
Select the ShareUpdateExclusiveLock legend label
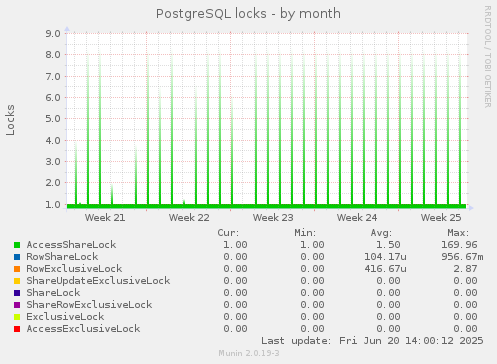98,281
